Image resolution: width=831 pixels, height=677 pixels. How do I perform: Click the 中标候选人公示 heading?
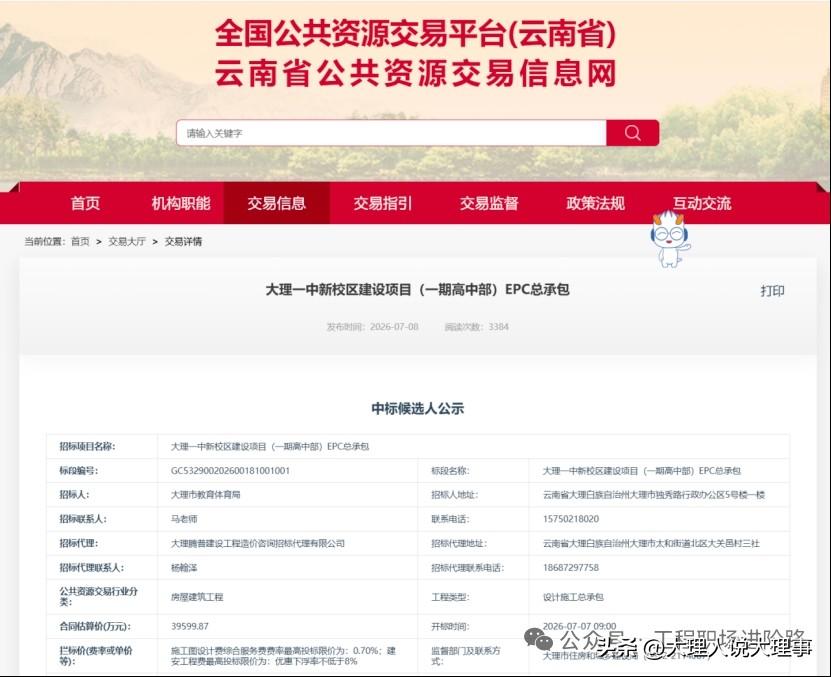[x=417, y=408]
